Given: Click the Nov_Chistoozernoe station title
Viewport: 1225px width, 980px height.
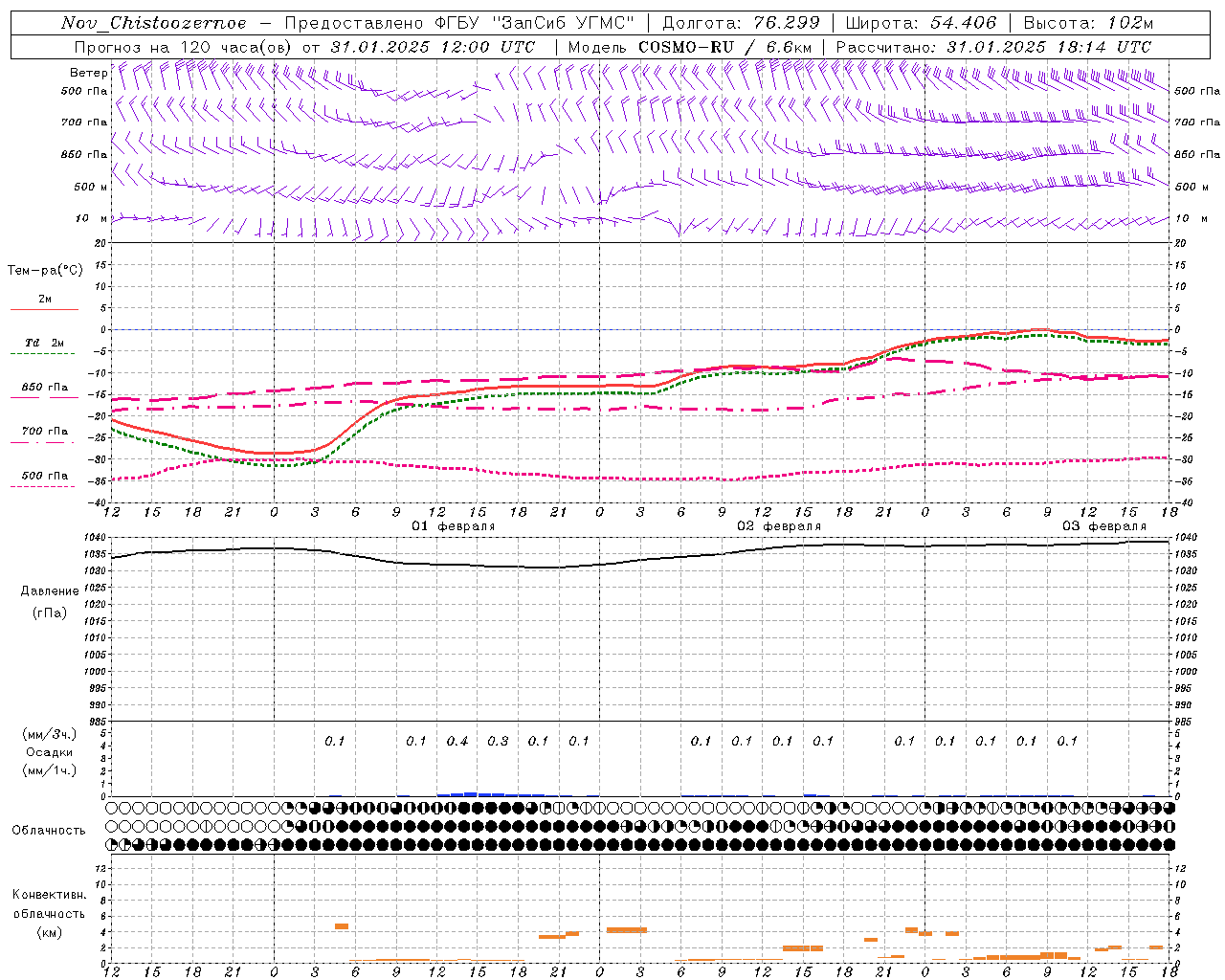Looking at the screenshot, I should (x=153, y=23).
